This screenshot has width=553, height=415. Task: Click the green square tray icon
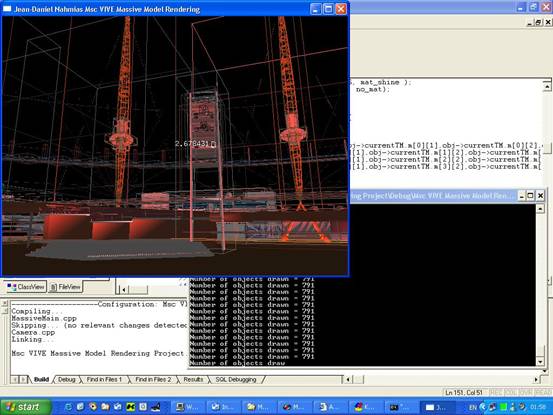504,408
